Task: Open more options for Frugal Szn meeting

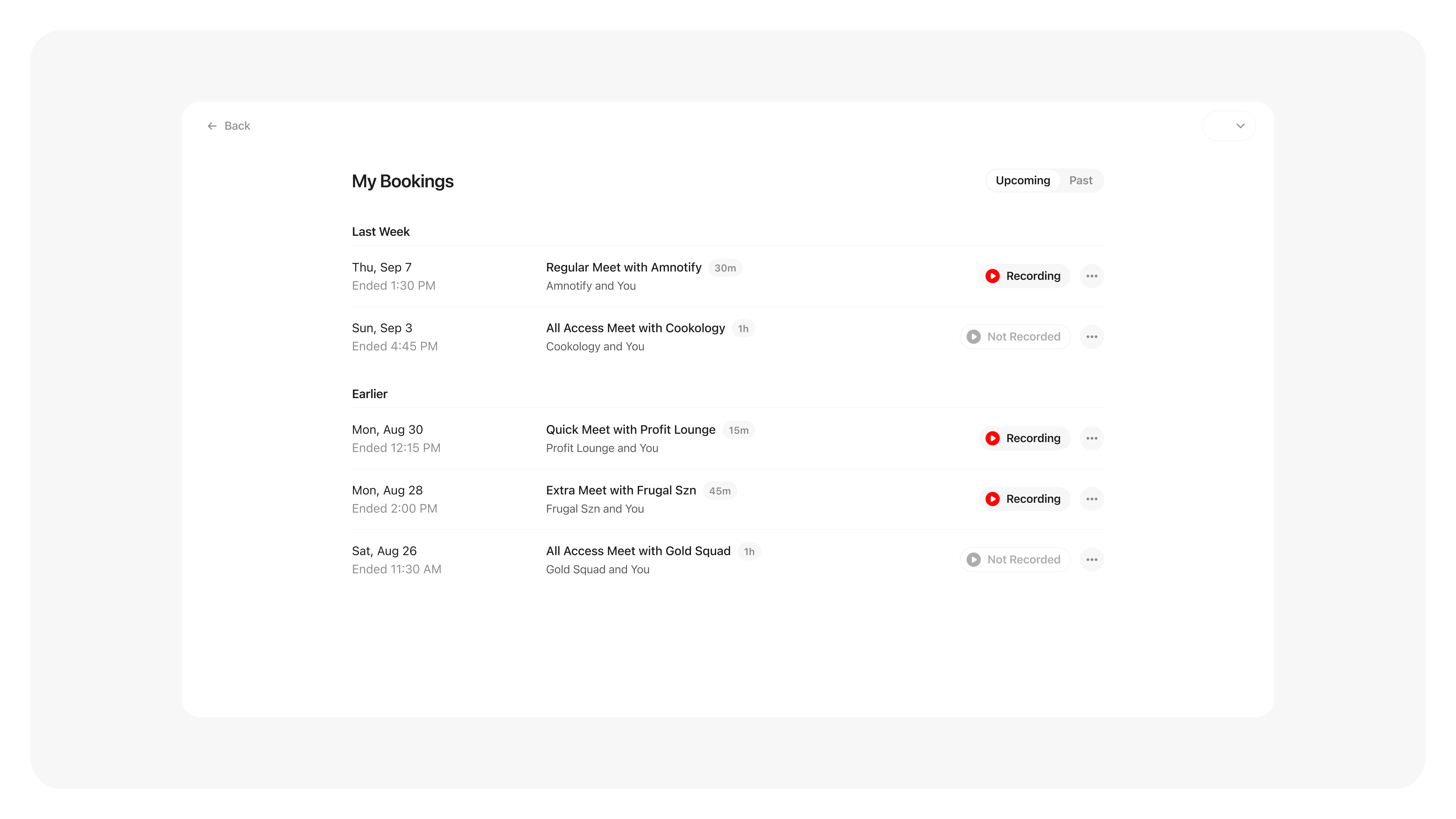Action: [1091, 499]
